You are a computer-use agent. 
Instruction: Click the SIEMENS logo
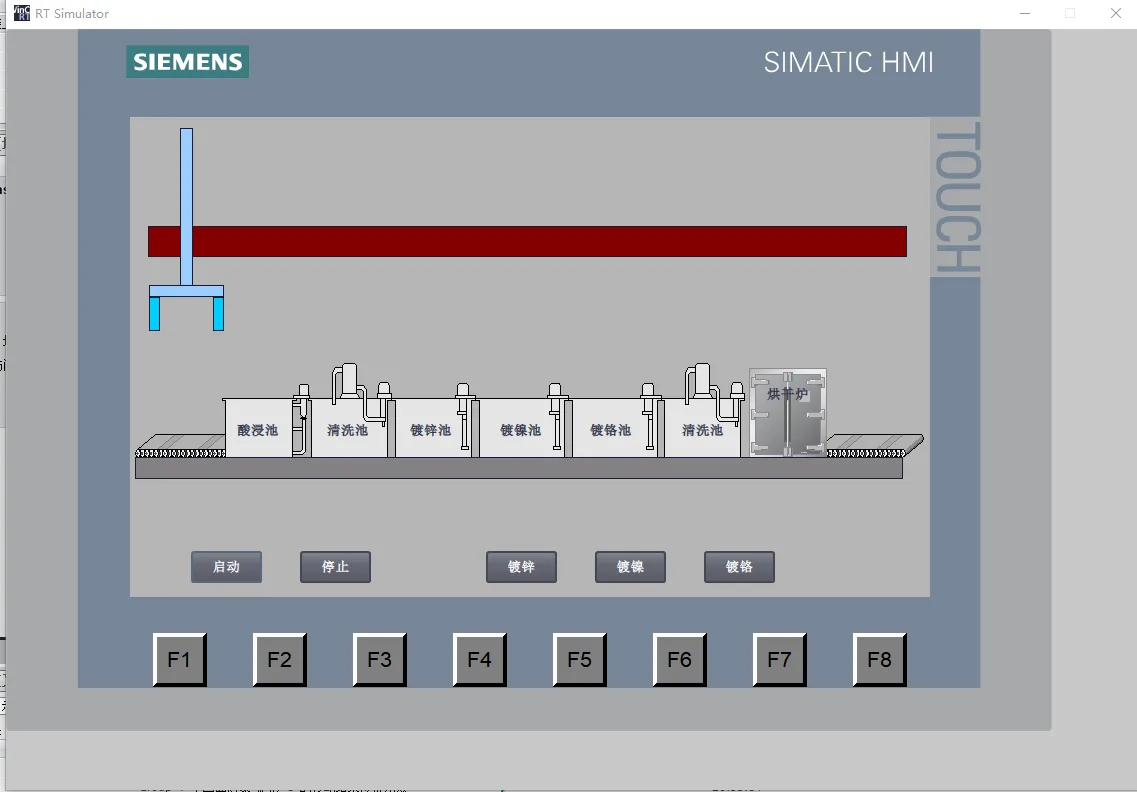tap(188, 62)
